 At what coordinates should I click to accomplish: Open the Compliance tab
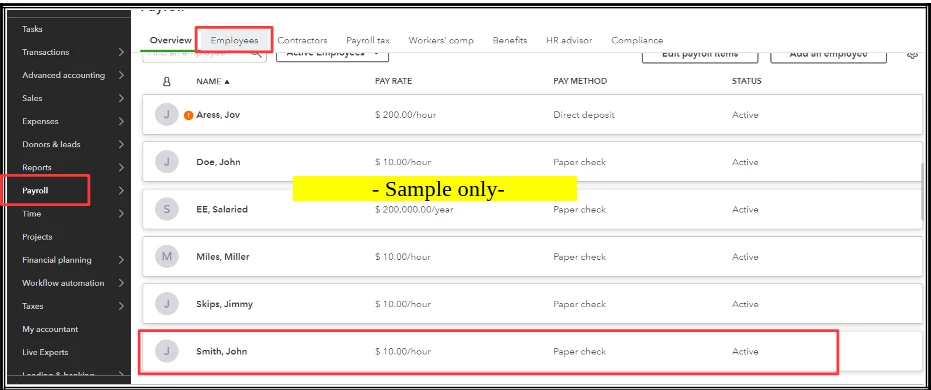coord(637,40)
